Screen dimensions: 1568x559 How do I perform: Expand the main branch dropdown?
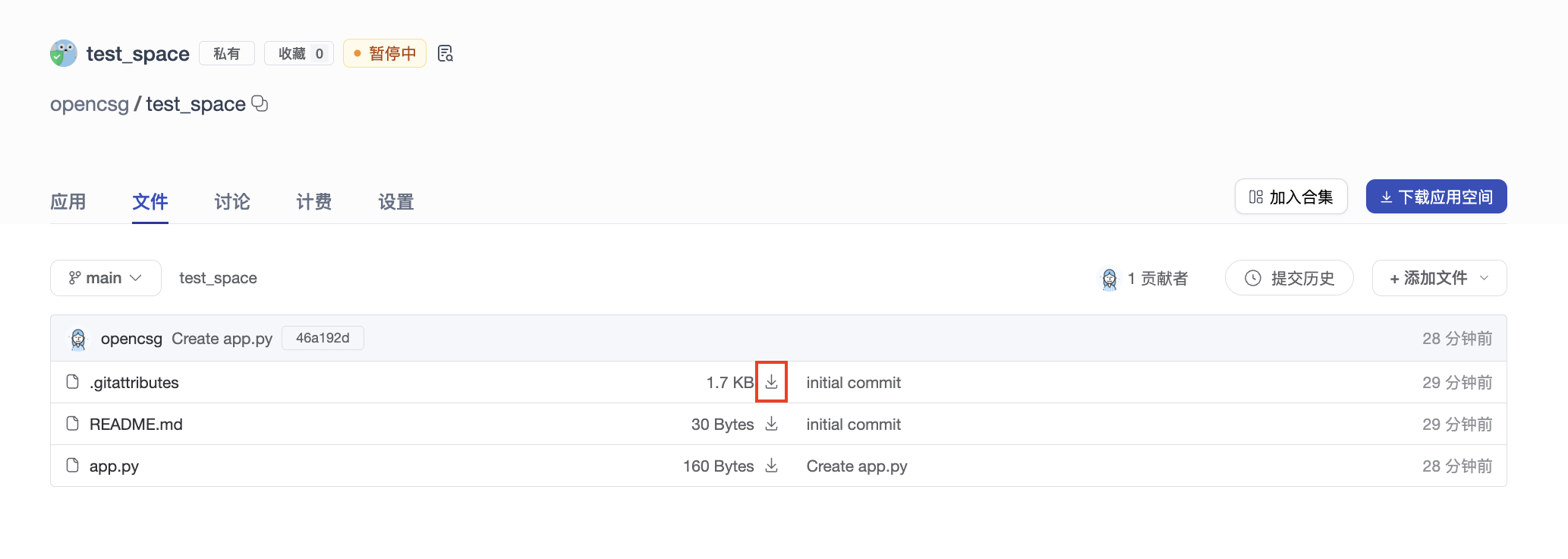click(x=105, y=278)
